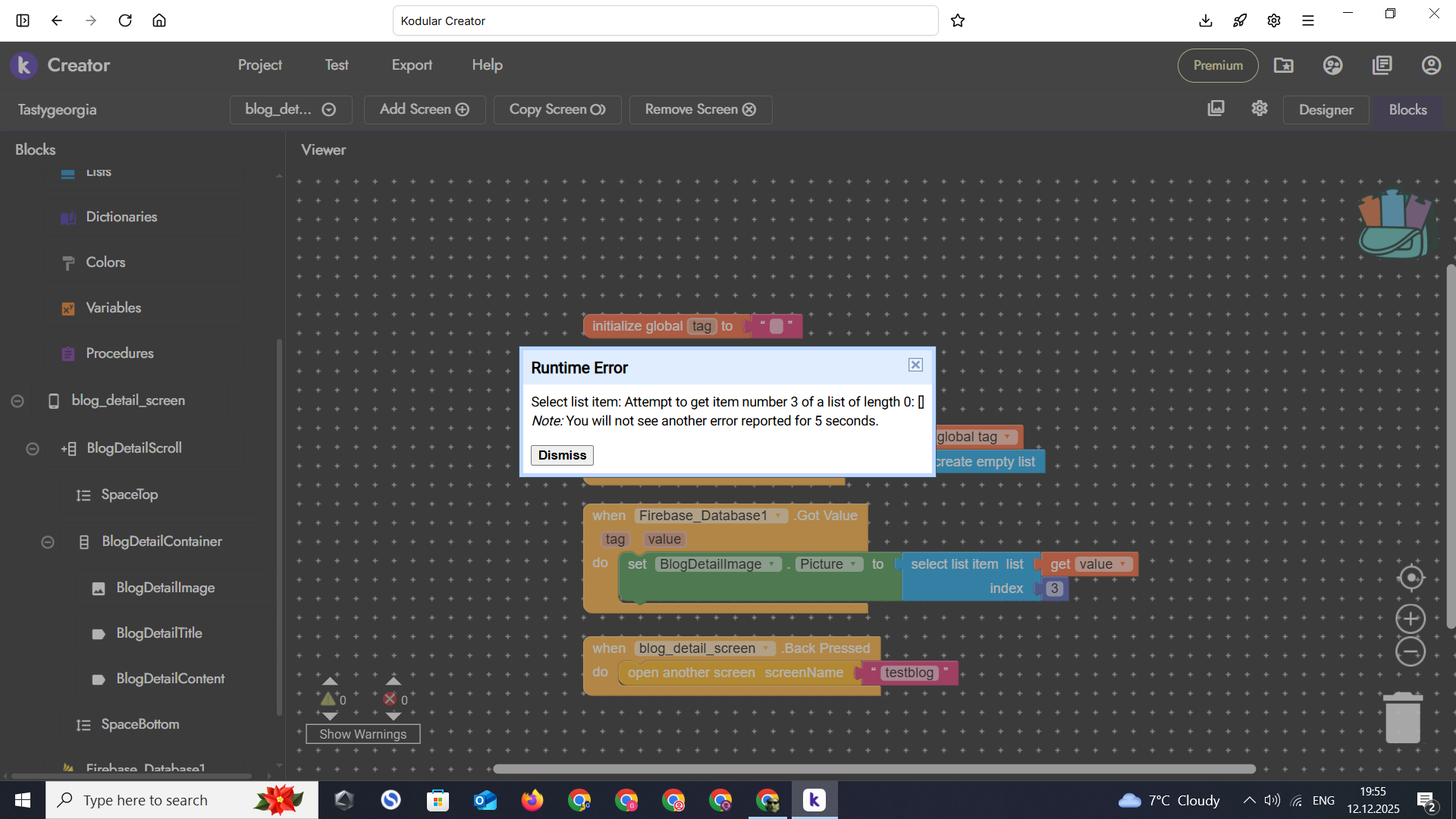Open the backpack icon in the viewer
1456x819 pixels.
(x=1395, y=225)
